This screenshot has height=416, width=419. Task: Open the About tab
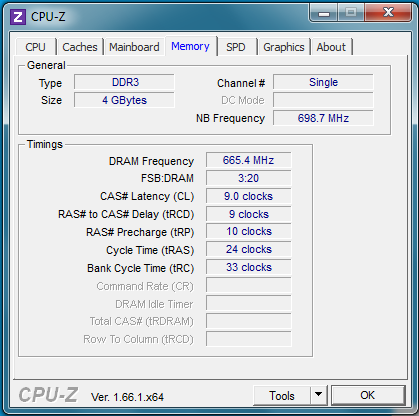331,47
